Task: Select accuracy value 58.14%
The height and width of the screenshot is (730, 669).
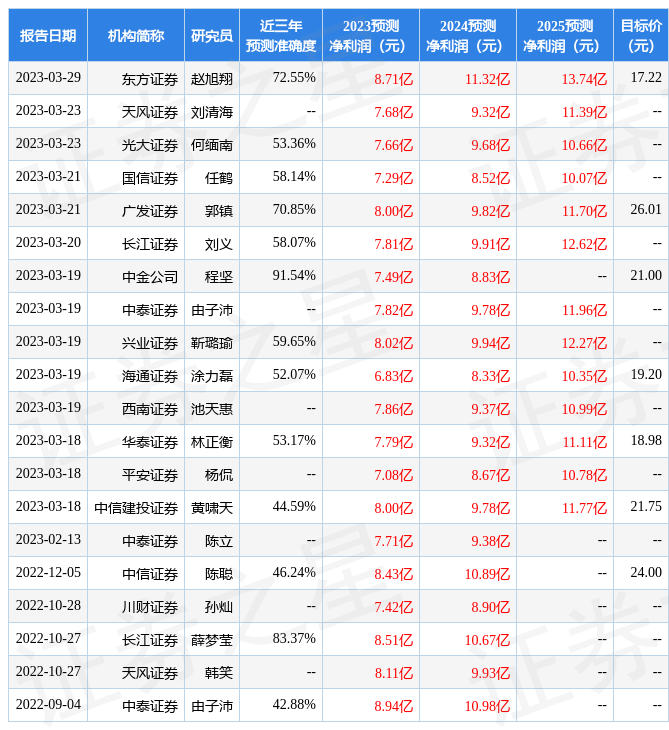Action: pos(294,176)
